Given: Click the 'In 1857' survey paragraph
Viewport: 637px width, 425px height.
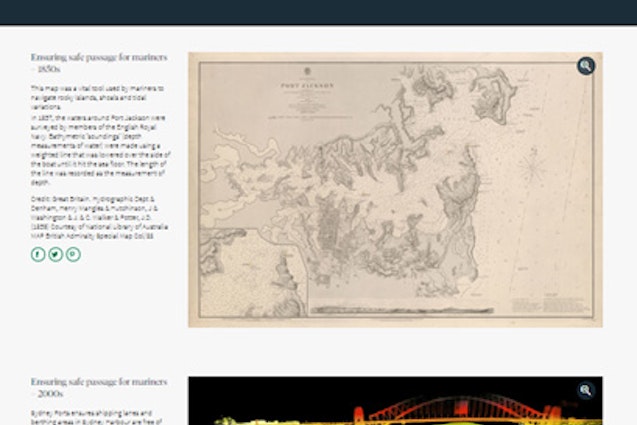Looking at the screenshot, I should (97, 150).
